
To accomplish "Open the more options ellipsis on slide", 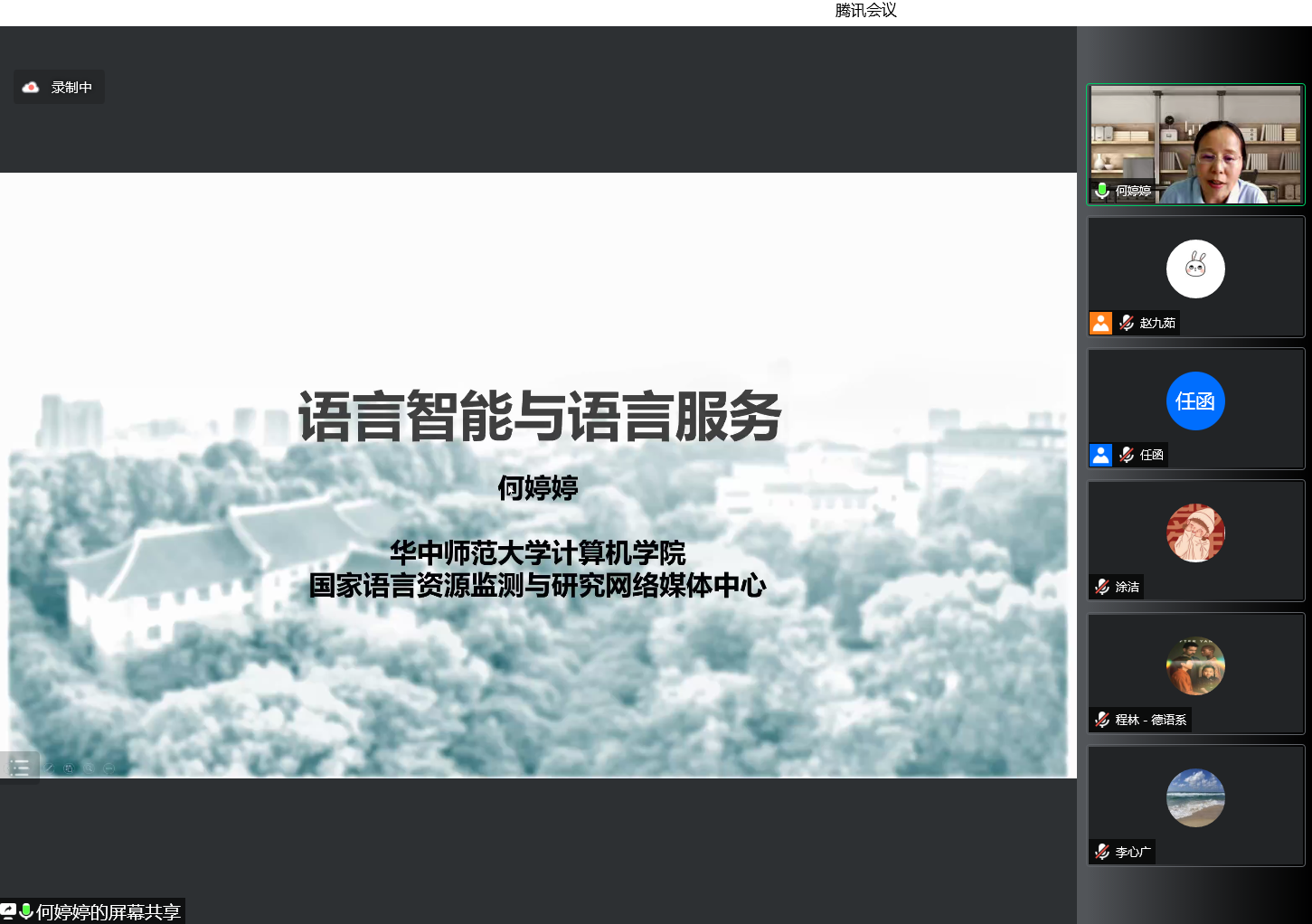I will 109,768.
